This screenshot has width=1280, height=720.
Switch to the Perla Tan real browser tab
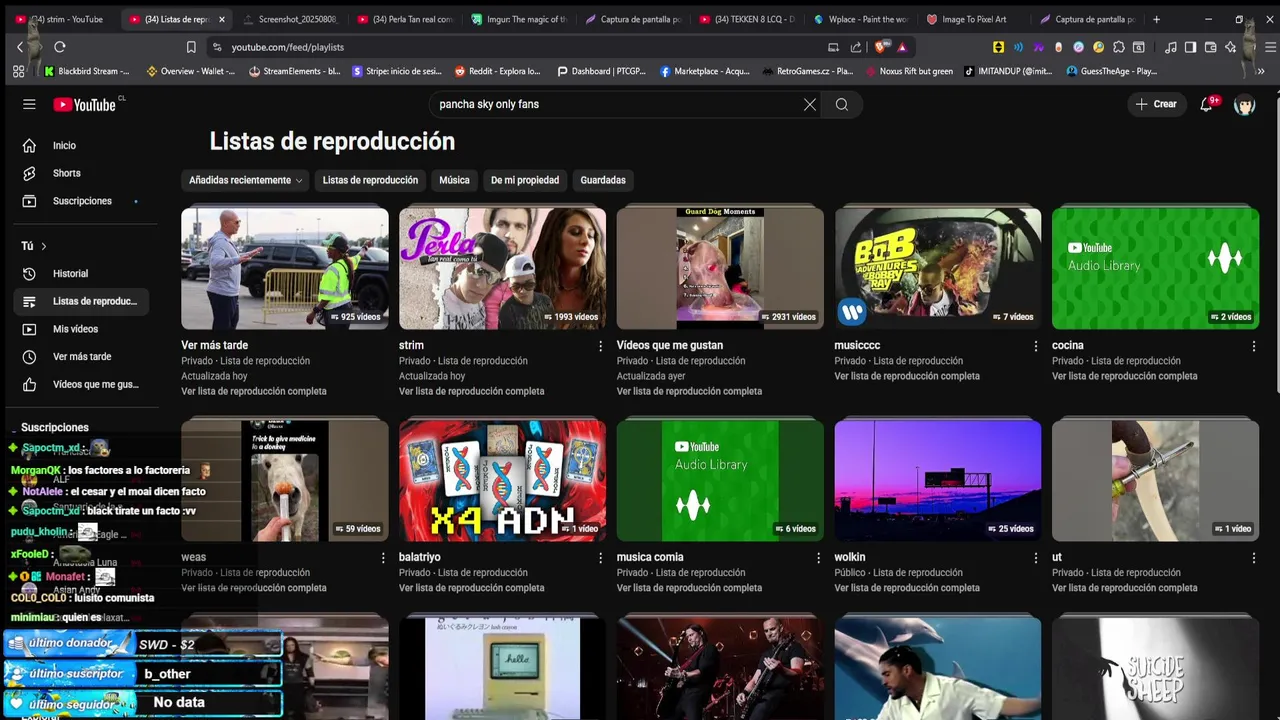pos(405,19)
